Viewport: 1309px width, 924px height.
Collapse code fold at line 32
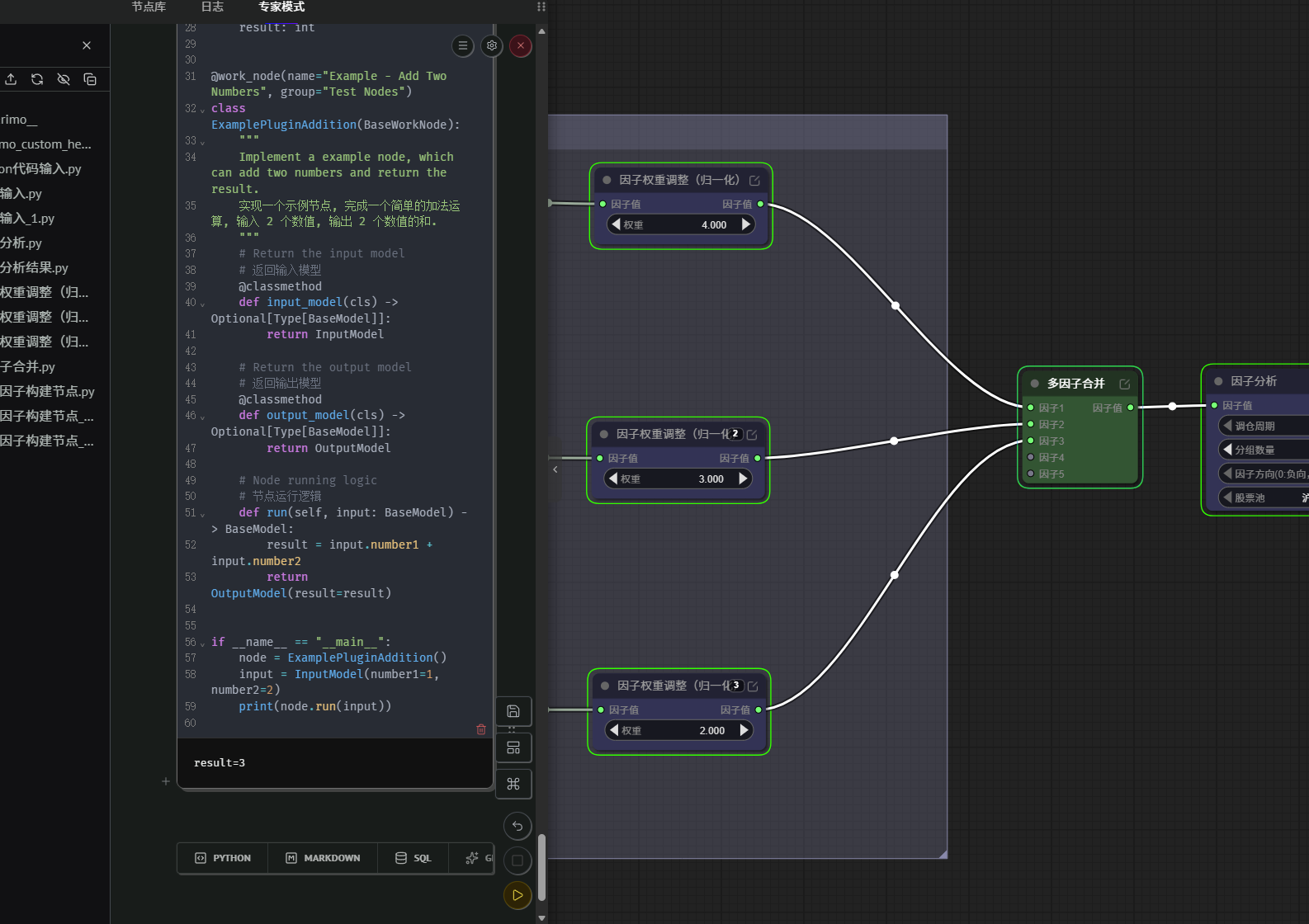pyautogui.click(x=203, y=110)
